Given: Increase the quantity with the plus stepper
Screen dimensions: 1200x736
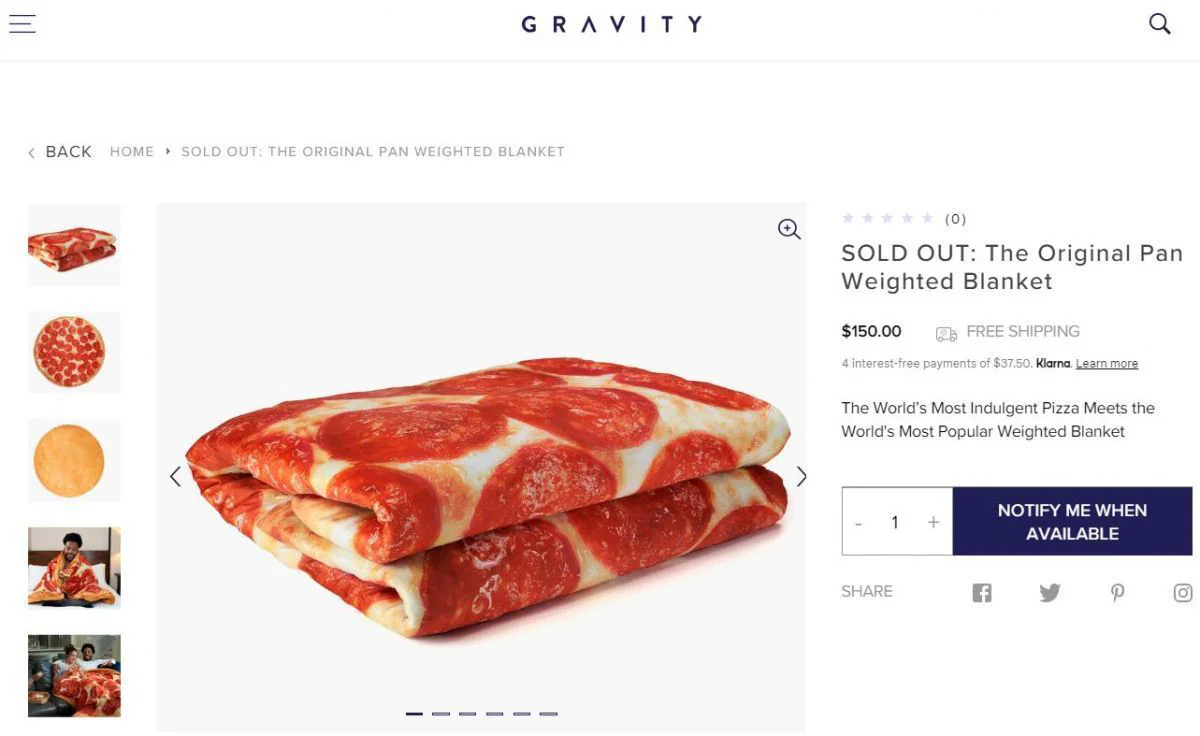Looking at the screenshot, I should [933, 521].
